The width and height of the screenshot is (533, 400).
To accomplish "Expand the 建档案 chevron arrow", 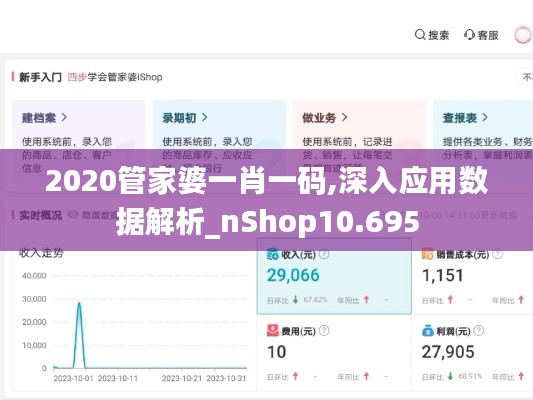I will (64, 118).
